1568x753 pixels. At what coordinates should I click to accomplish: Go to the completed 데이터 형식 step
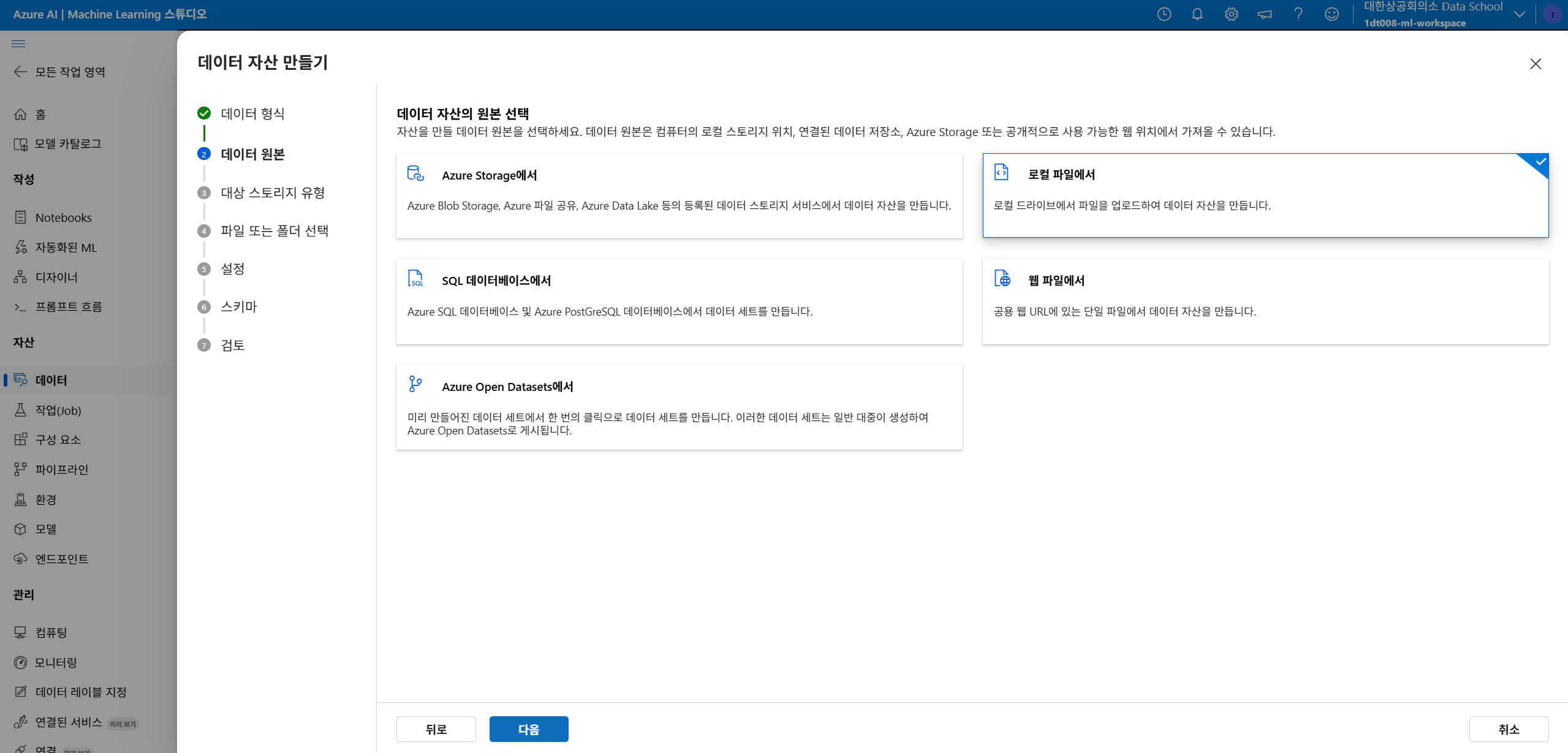pyautogui.click(x=241, y=113)
